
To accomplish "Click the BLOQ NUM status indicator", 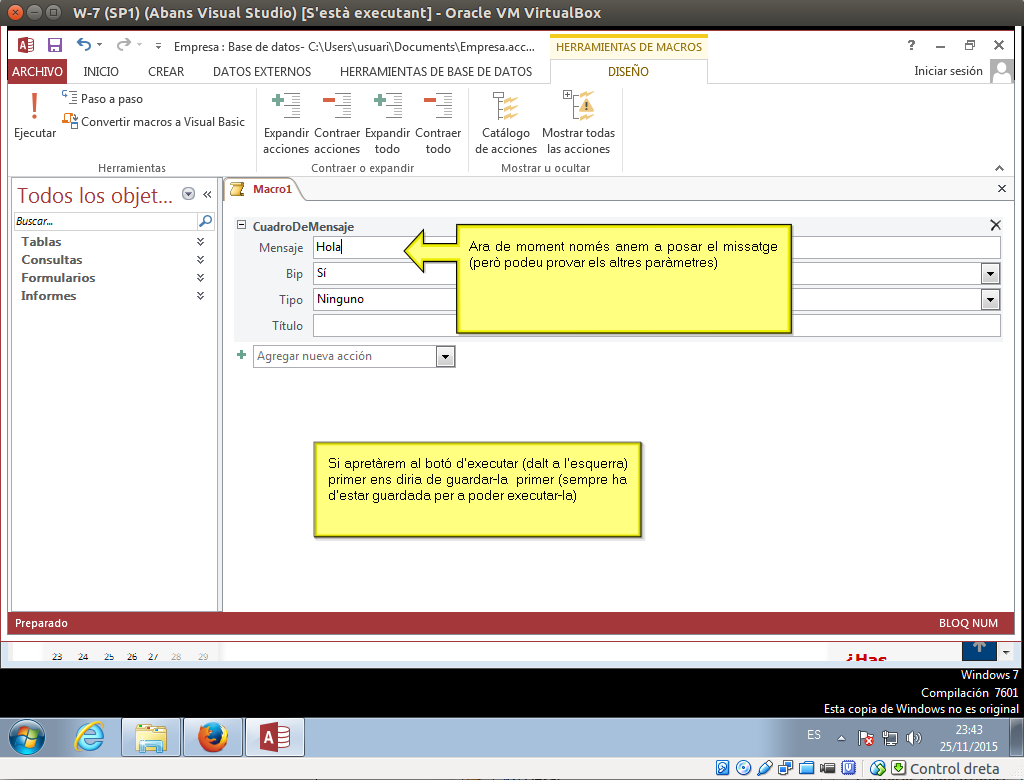I will click(x=968, y=623).
